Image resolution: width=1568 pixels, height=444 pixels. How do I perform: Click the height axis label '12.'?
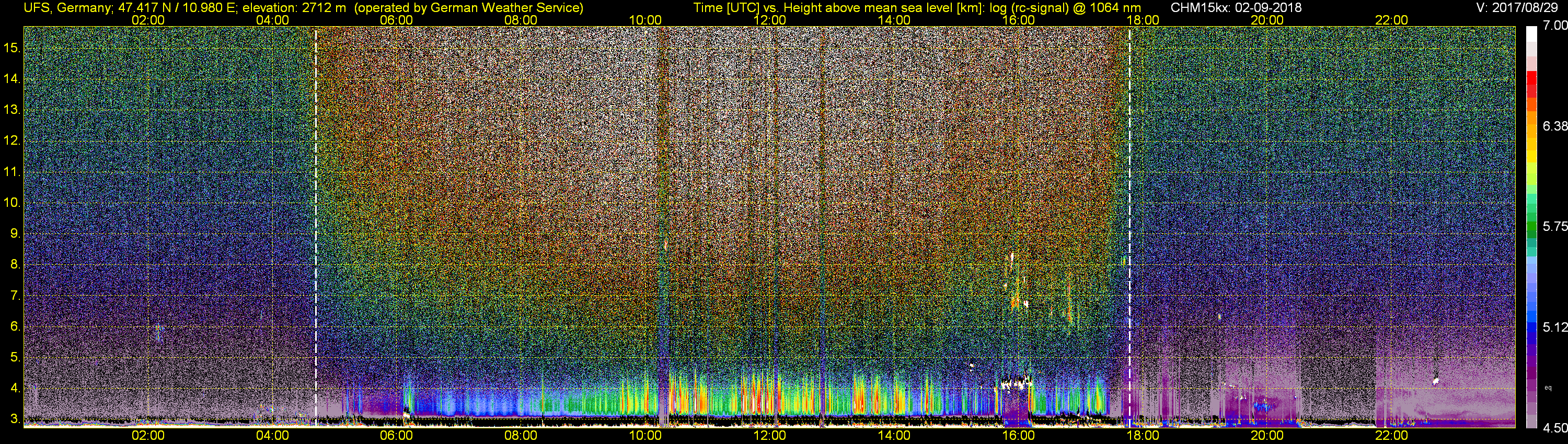[12, 141]
